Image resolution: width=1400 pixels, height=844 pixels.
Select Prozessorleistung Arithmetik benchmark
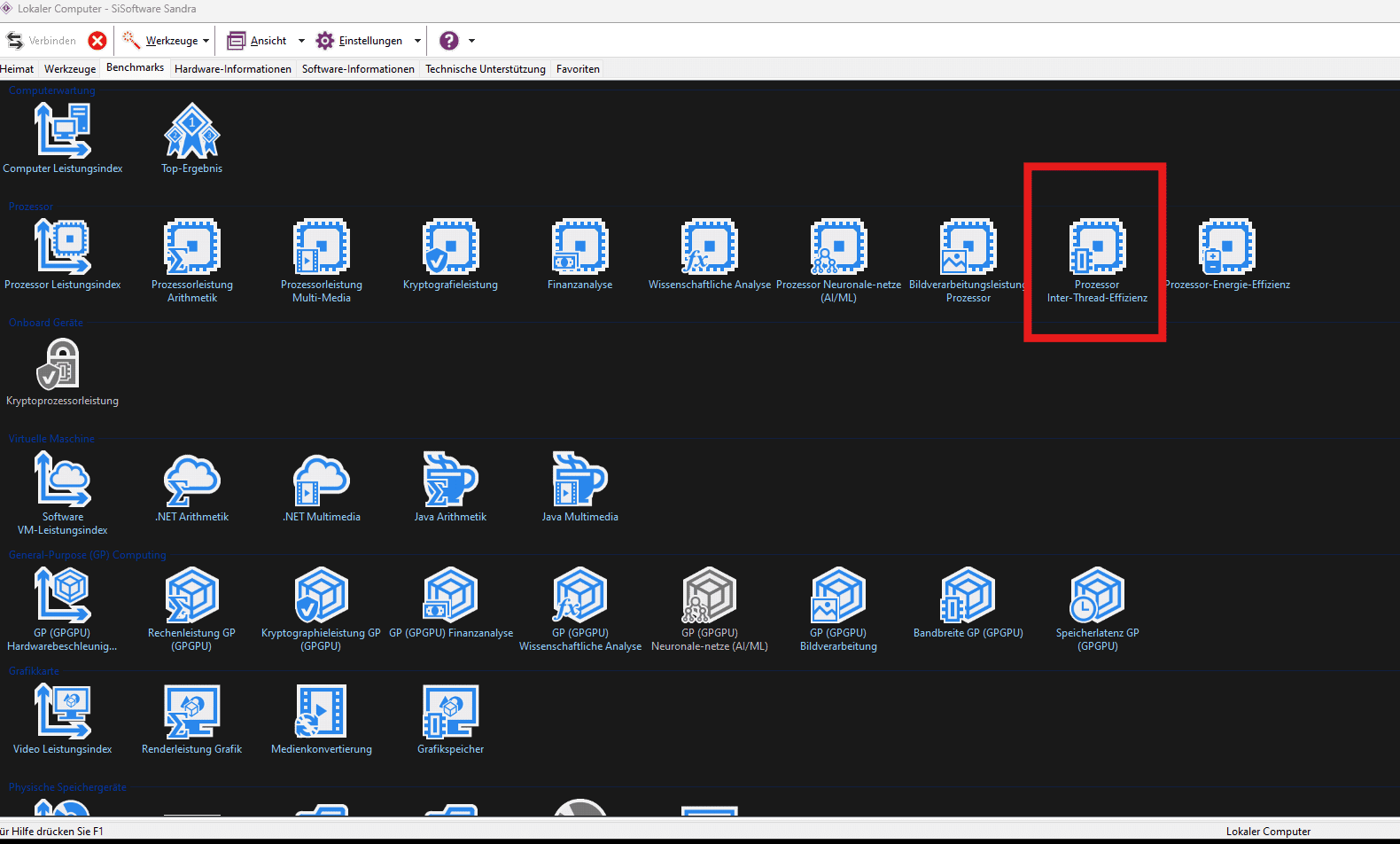tap(192, 261)
